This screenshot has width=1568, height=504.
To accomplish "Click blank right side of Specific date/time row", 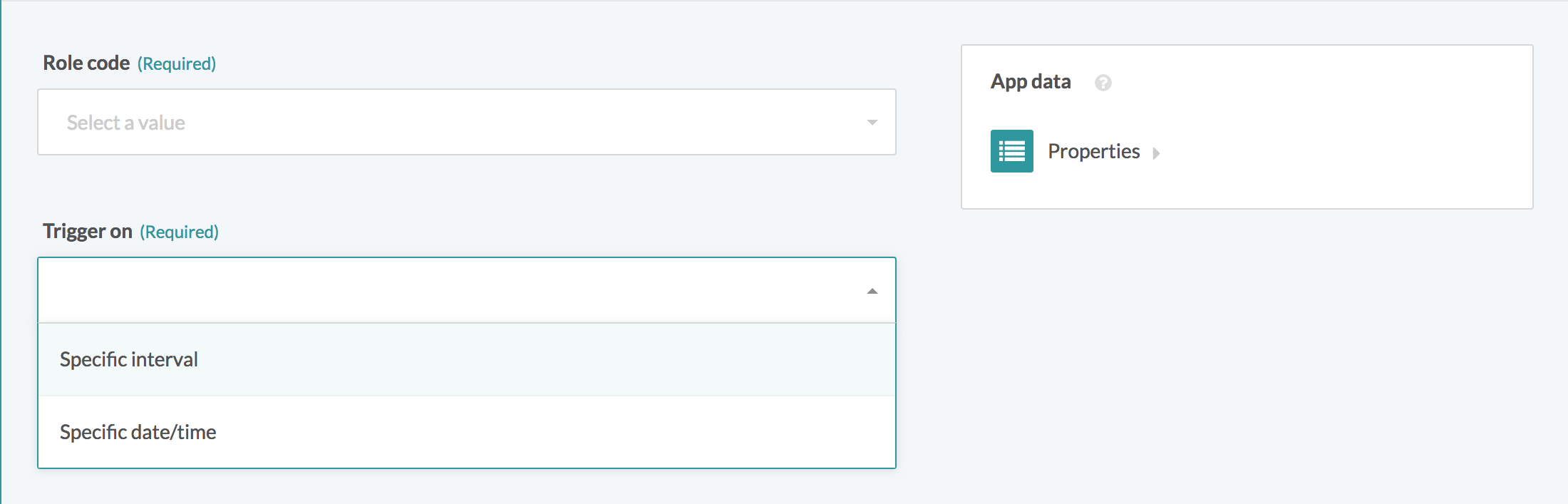I will tap(641, 432).
